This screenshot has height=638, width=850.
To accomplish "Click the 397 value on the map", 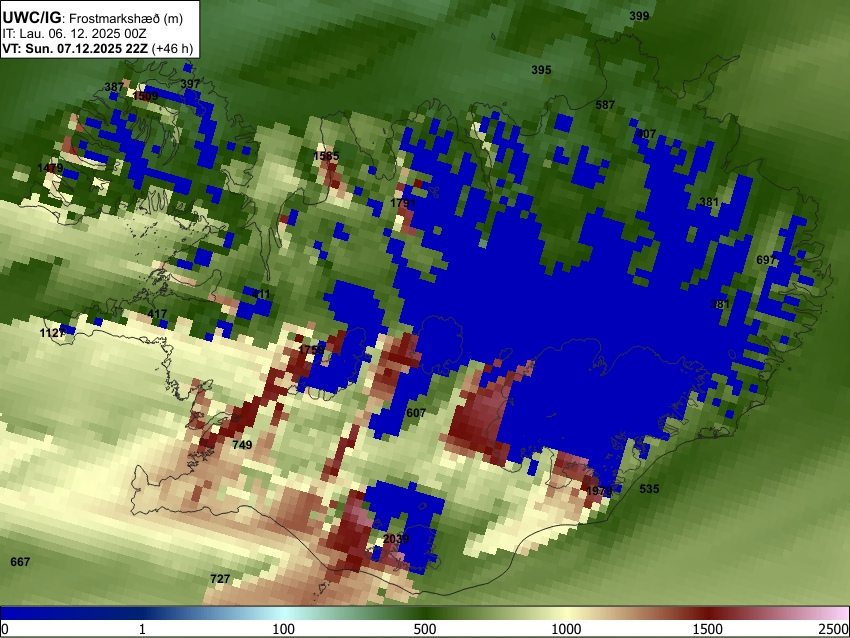I will point(190,84).
